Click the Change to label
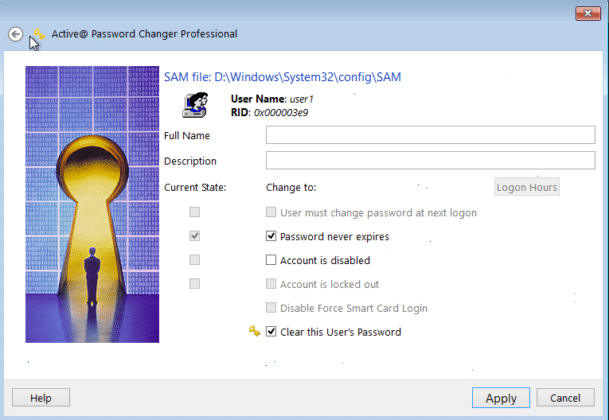The height and width of the screenshot is (420, 609). (x=291, y=187)
